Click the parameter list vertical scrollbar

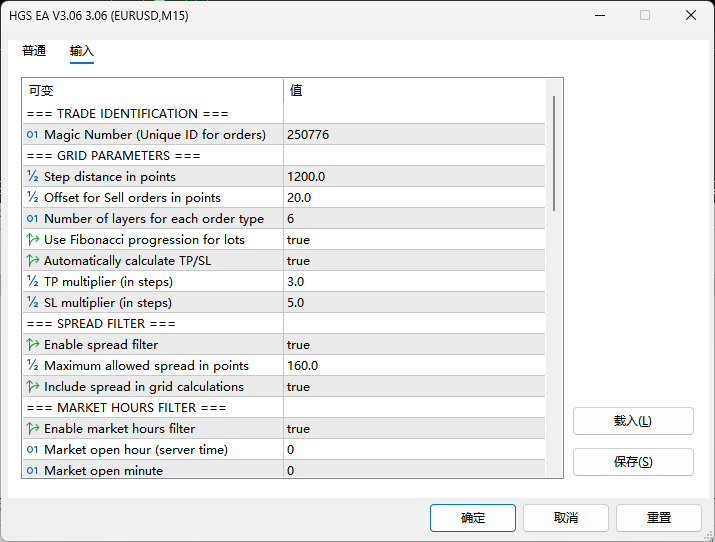click(x=553, y=150)
